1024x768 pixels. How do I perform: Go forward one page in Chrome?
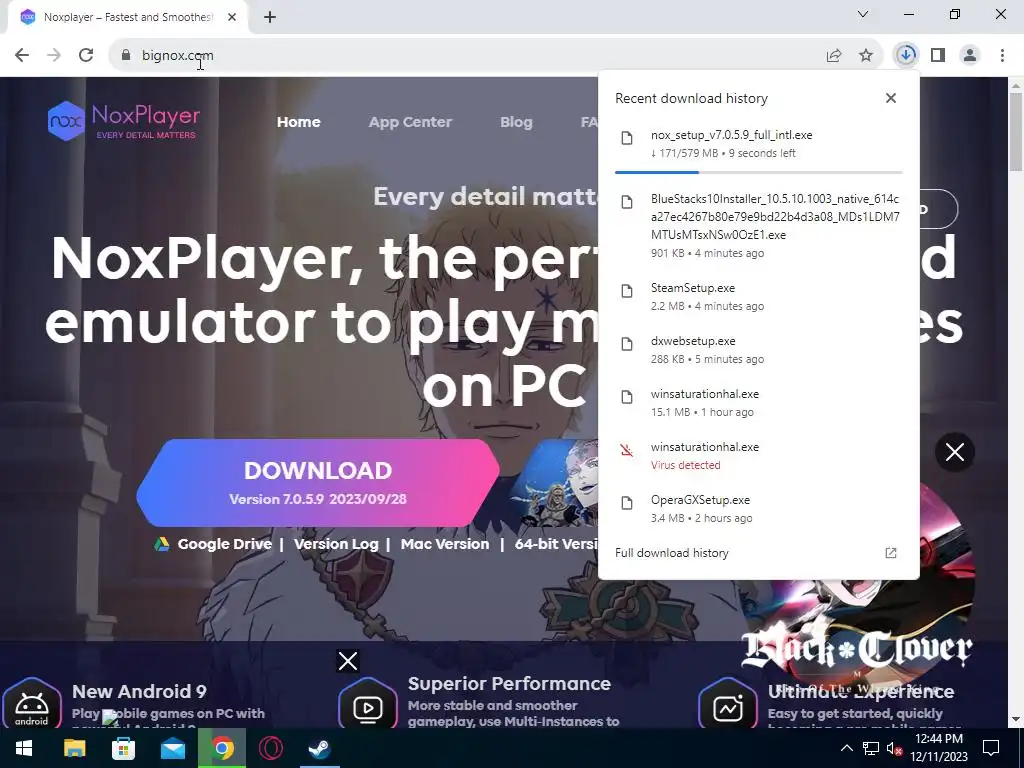[x=54, y=56]
